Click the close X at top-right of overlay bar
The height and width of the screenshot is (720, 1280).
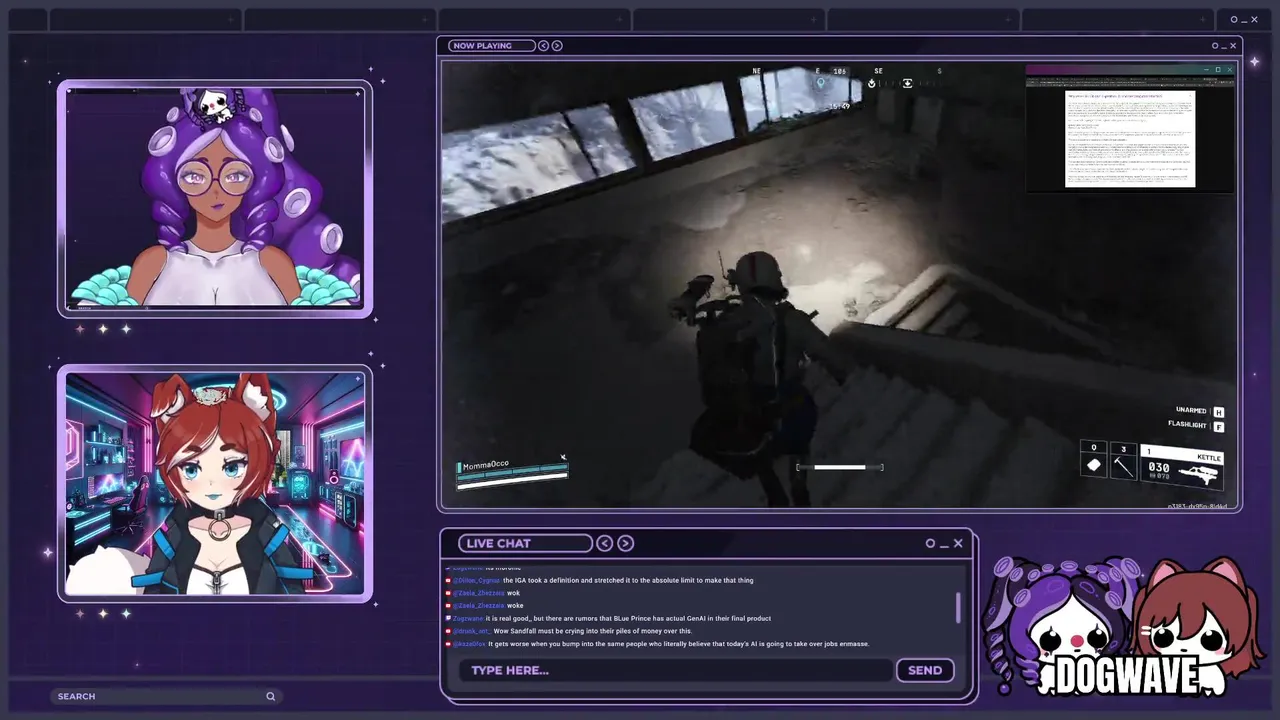[1254, 19]
